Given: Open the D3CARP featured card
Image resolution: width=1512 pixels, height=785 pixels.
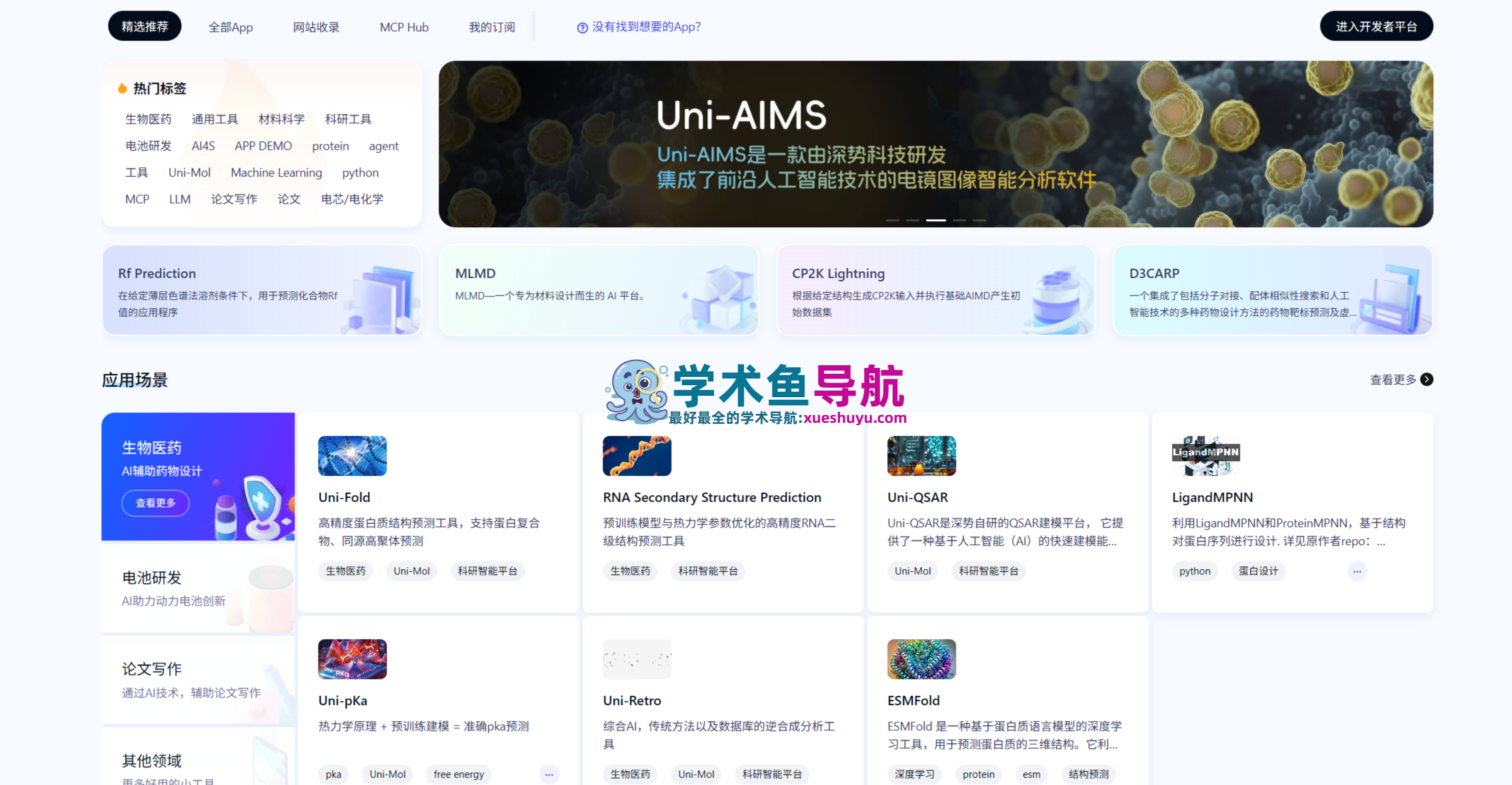Looking at the screenshot, I should 1273,290.
